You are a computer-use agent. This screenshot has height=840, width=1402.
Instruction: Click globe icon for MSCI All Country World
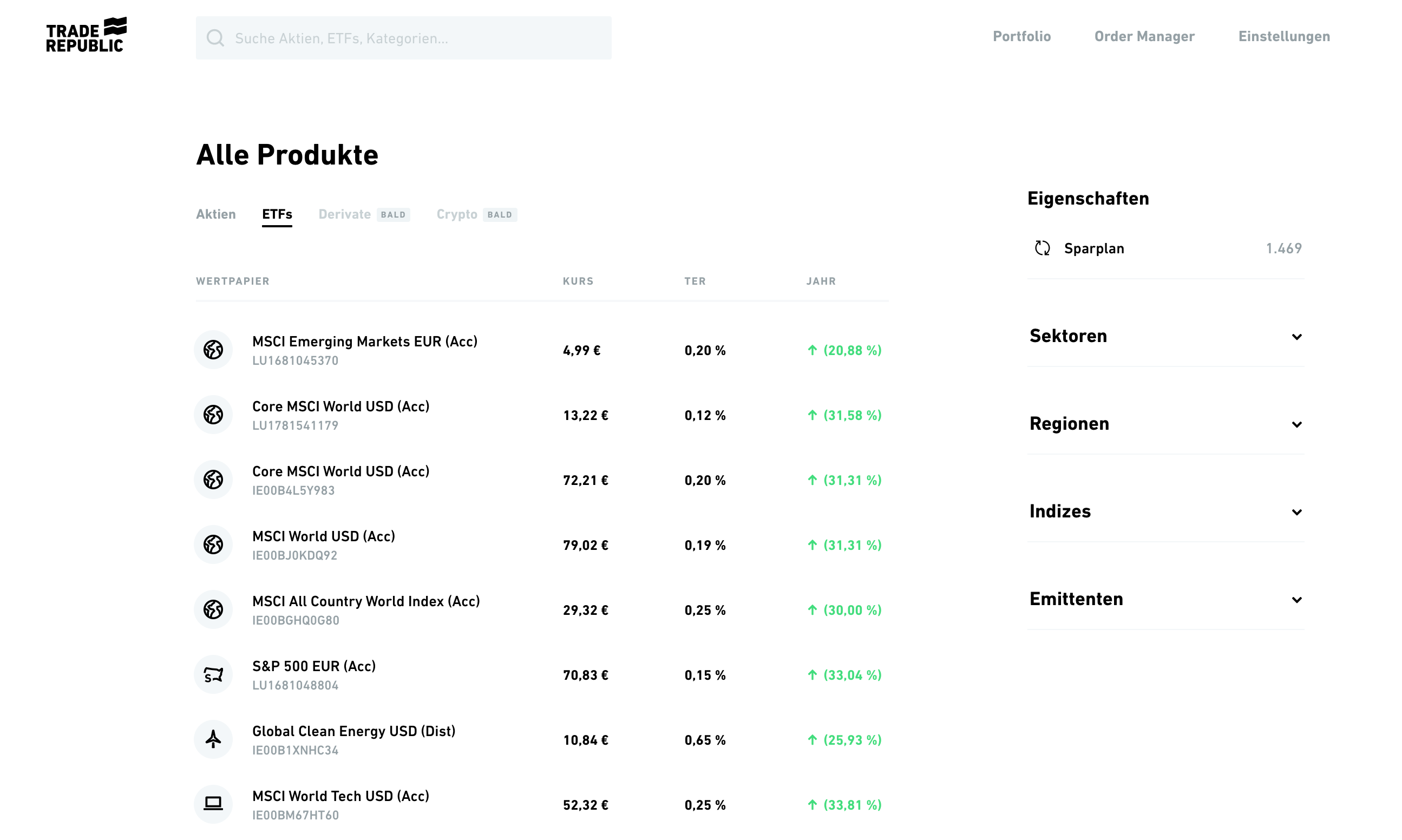(x=213, y=609)
